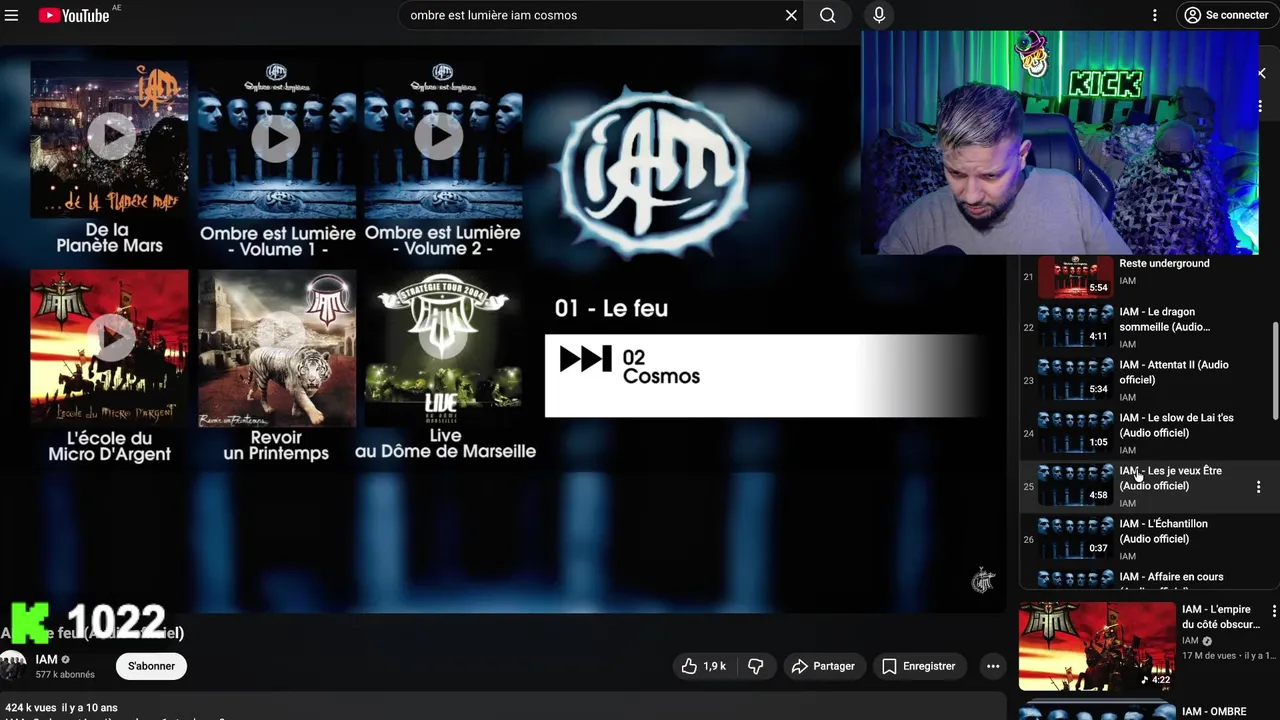1280x720 pixels.
Task: Play playlist item Le dragon sommeille
Action: pos(1145,326)
